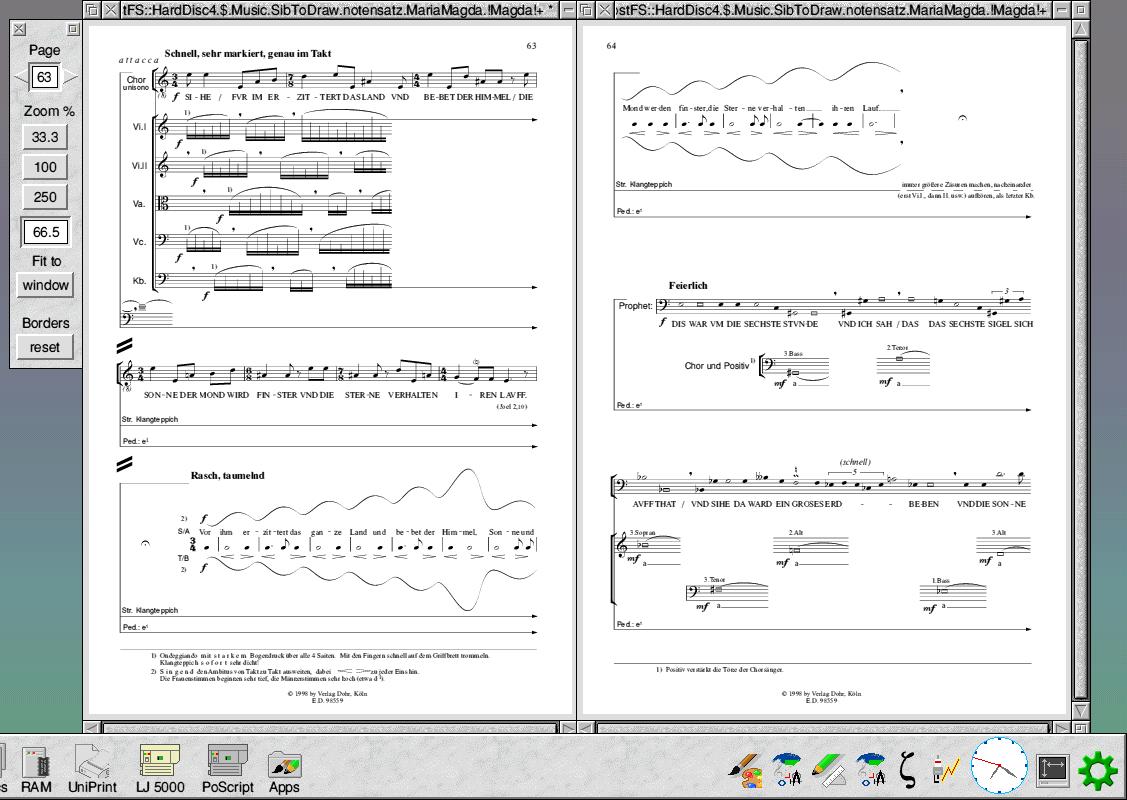Viewport: 1127px width, 800px height.
Task: Click the 'Kb.' staff label
Action: tap(139, 280)
